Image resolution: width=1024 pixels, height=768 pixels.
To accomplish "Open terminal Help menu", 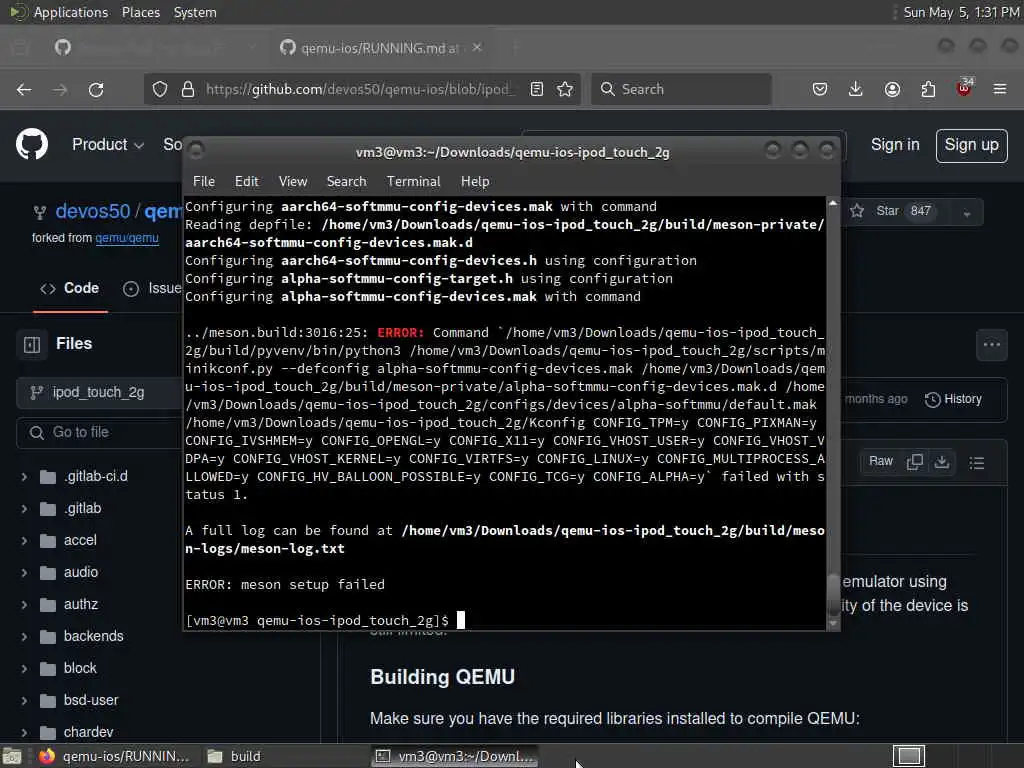I will tap(475, 182).
